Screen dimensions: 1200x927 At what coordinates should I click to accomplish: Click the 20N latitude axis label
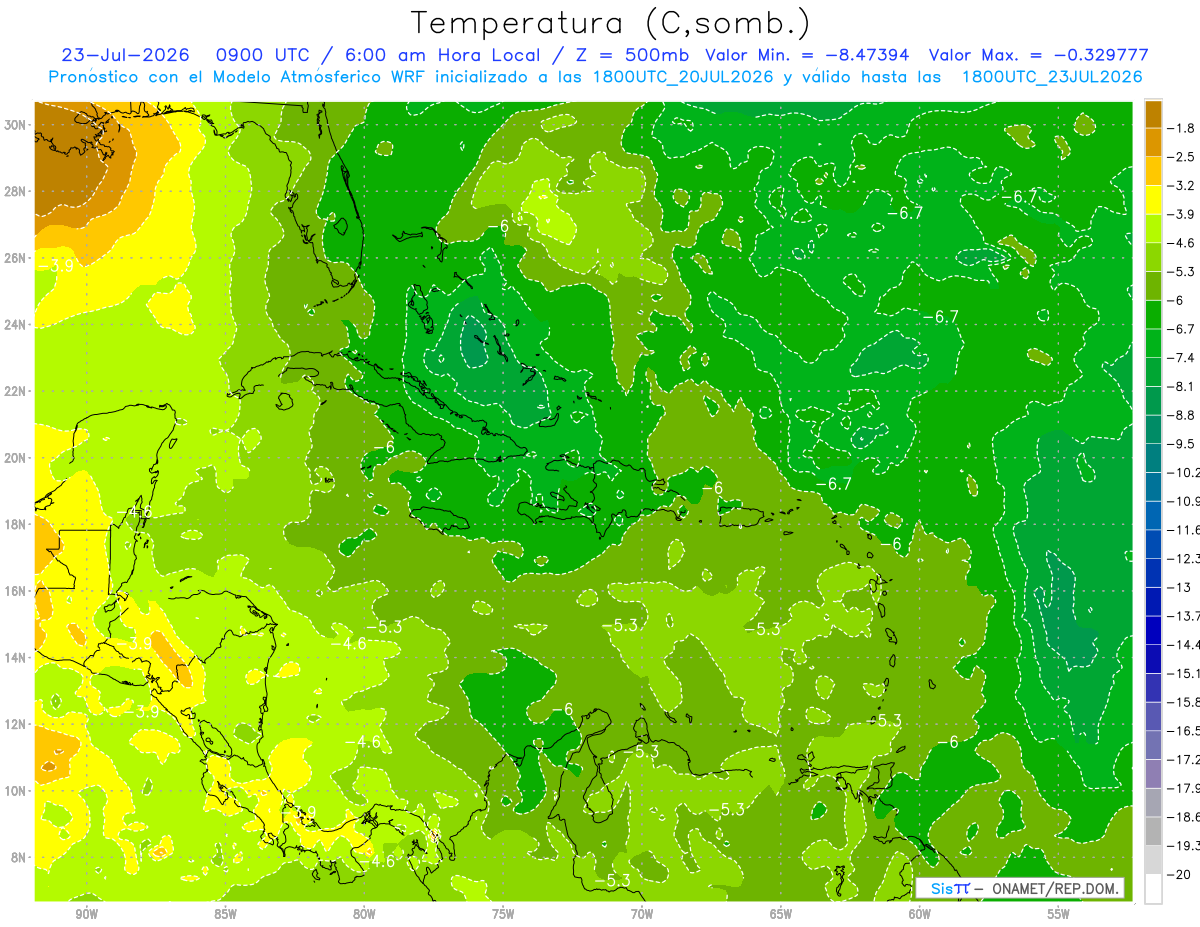(17, 458)
